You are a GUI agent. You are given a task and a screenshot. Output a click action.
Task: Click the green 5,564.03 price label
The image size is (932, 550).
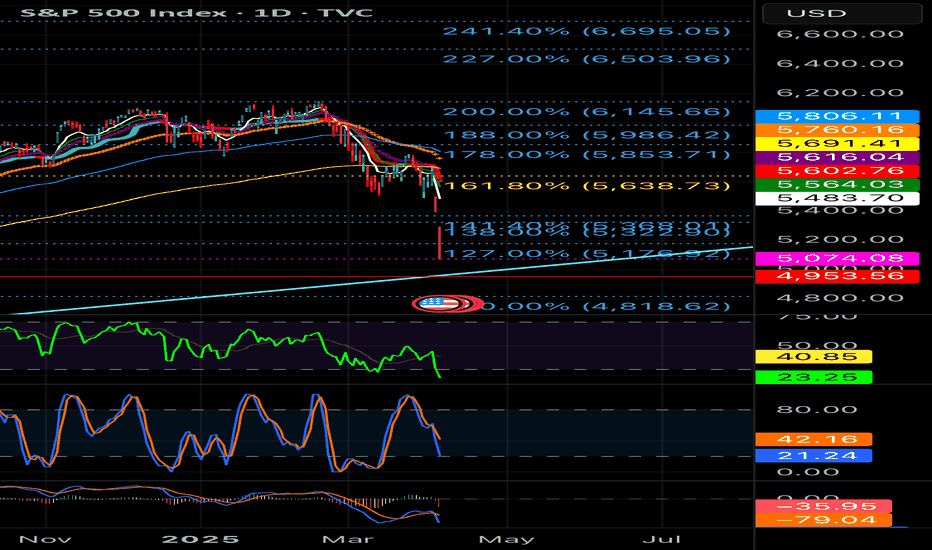837,184
